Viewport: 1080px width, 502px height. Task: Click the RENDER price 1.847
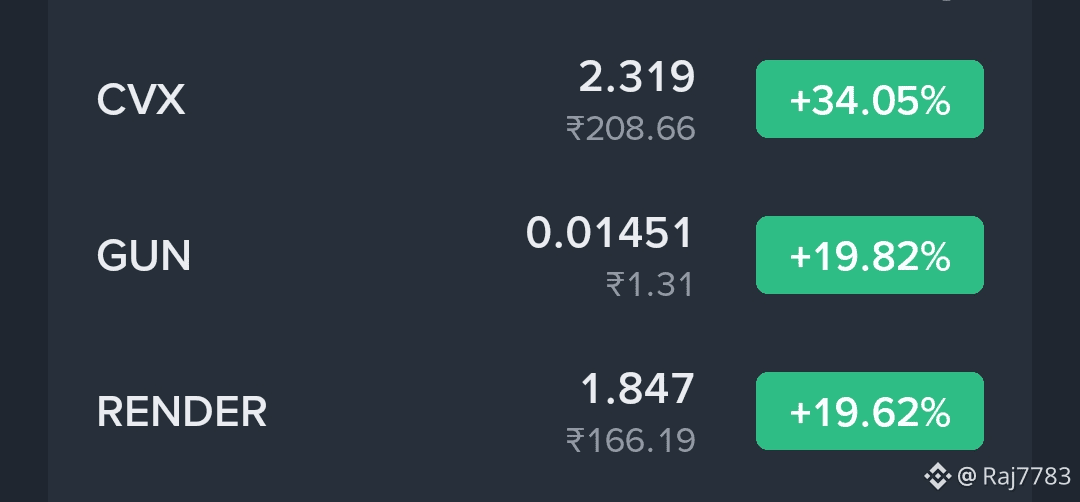click(x=637, y=388)
